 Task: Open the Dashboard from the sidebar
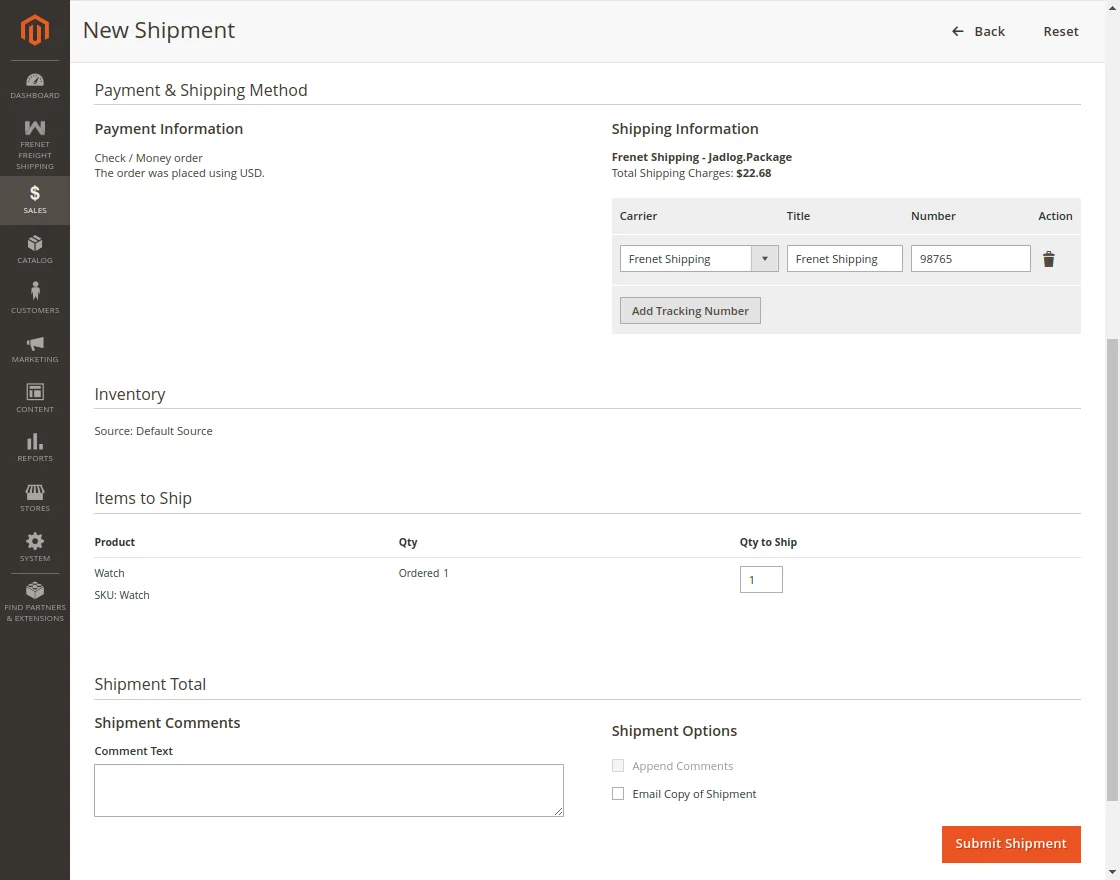point(35,85)
